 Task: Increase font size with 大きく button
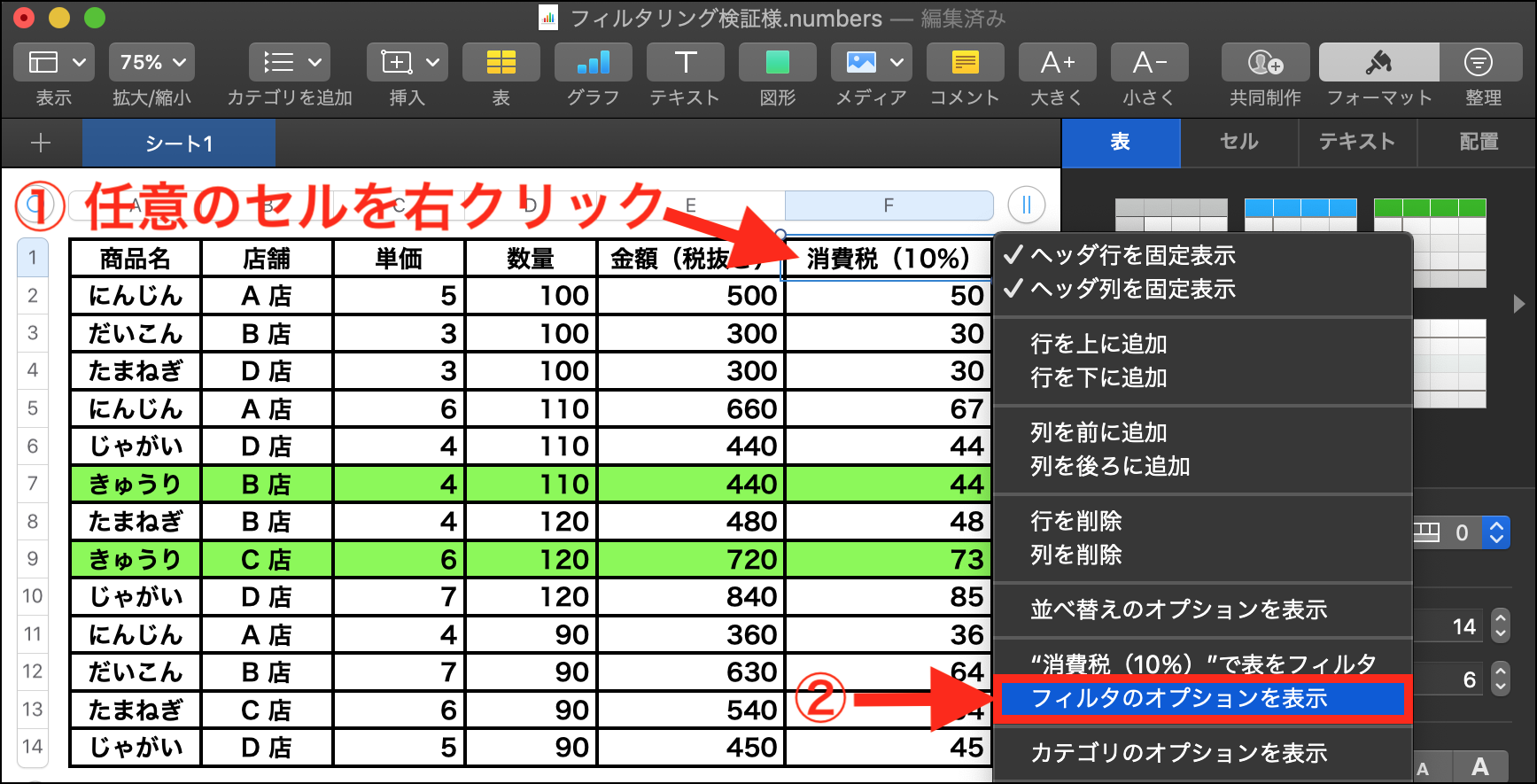click(1057, 62)
